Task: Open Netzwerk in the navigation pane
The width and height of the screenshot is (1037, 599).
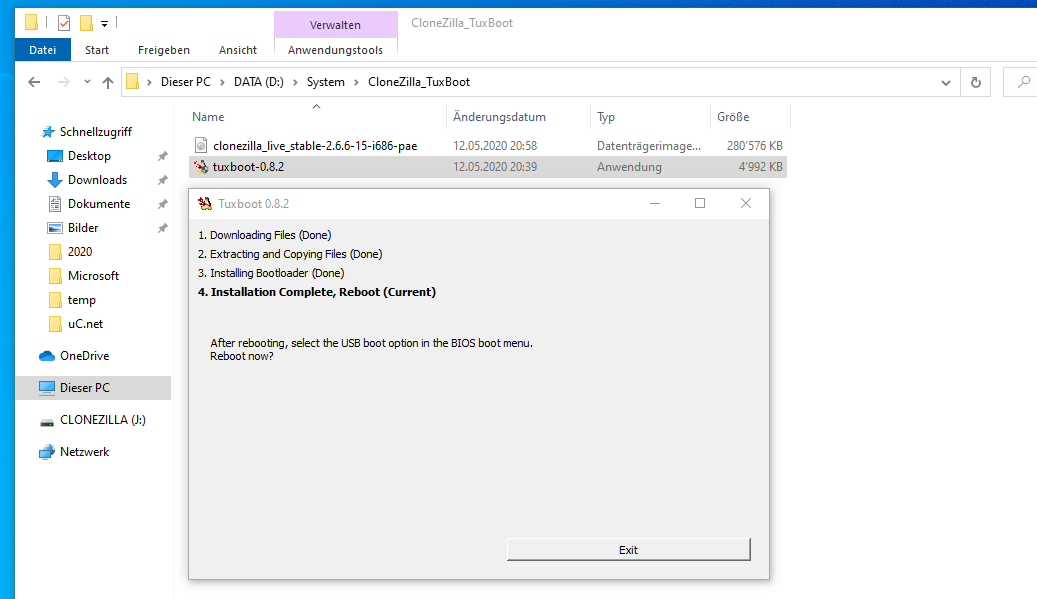Action: (x=84, y=452)
